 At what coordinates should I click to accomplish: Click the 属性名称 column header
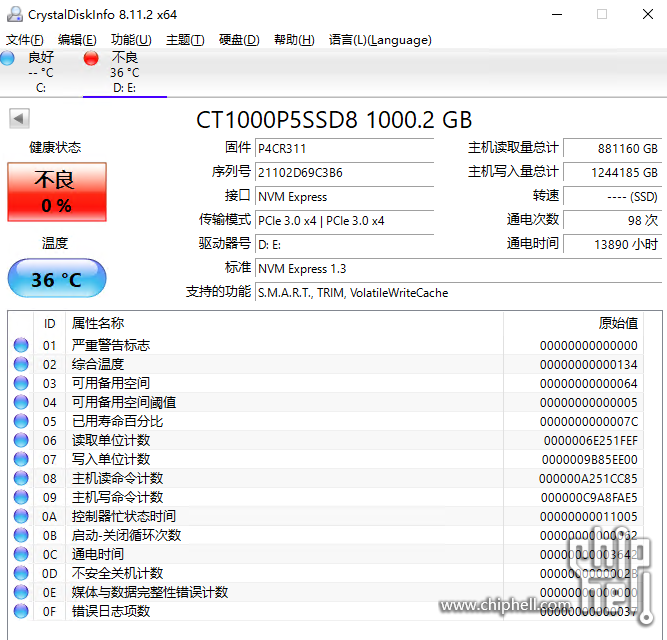pyautogui.click(x=284, y=323)
